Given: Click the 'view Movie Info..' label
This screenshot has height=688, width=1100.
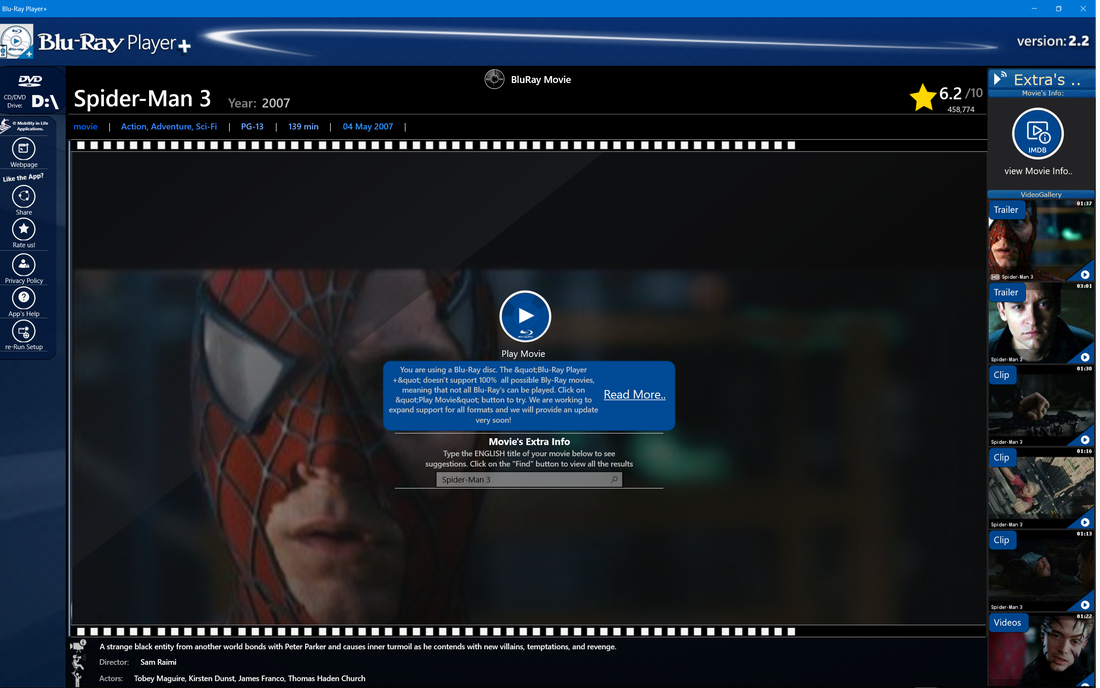Looking at the screenshot, I should click(1038, 171).
